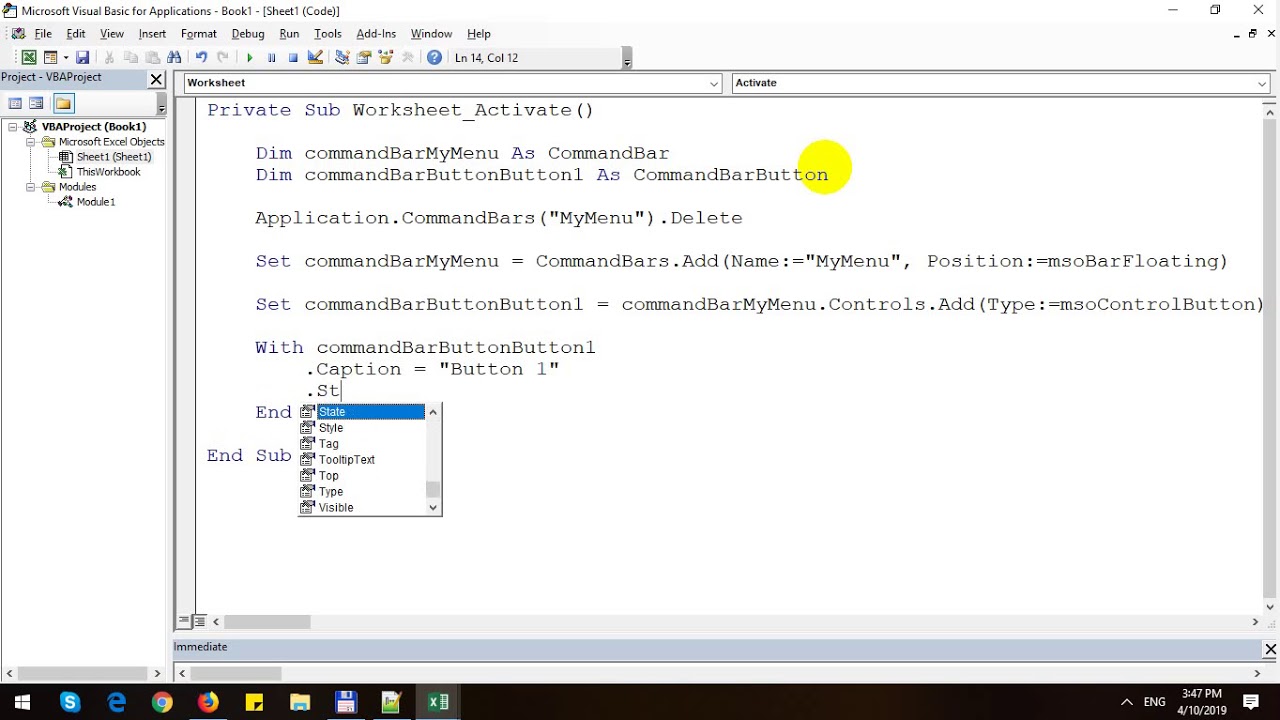
Task: Collapse the Modules folder node
Action: click(30, 187)
